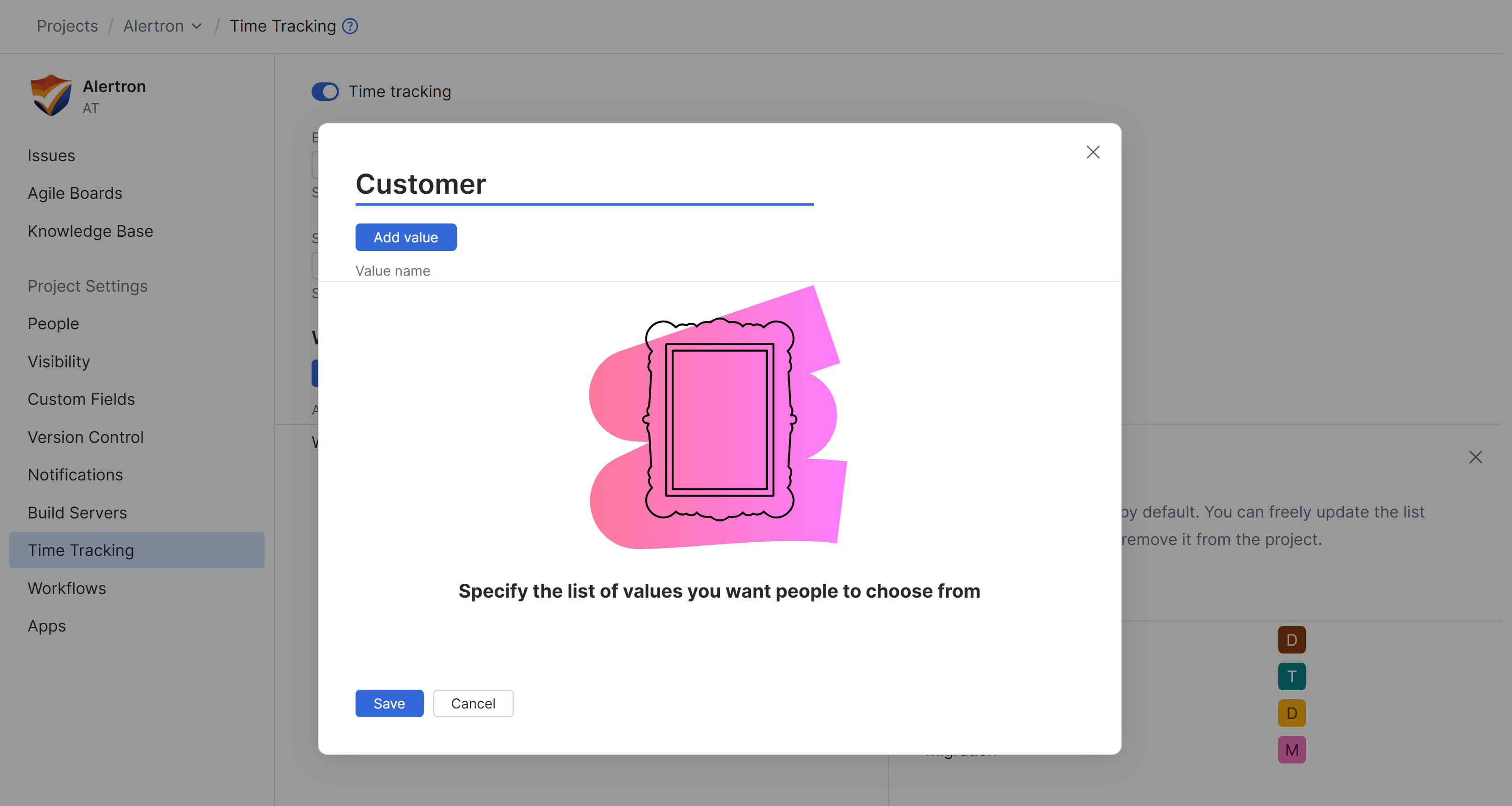Select Knowledge Base in sidebar

(90, 231)
